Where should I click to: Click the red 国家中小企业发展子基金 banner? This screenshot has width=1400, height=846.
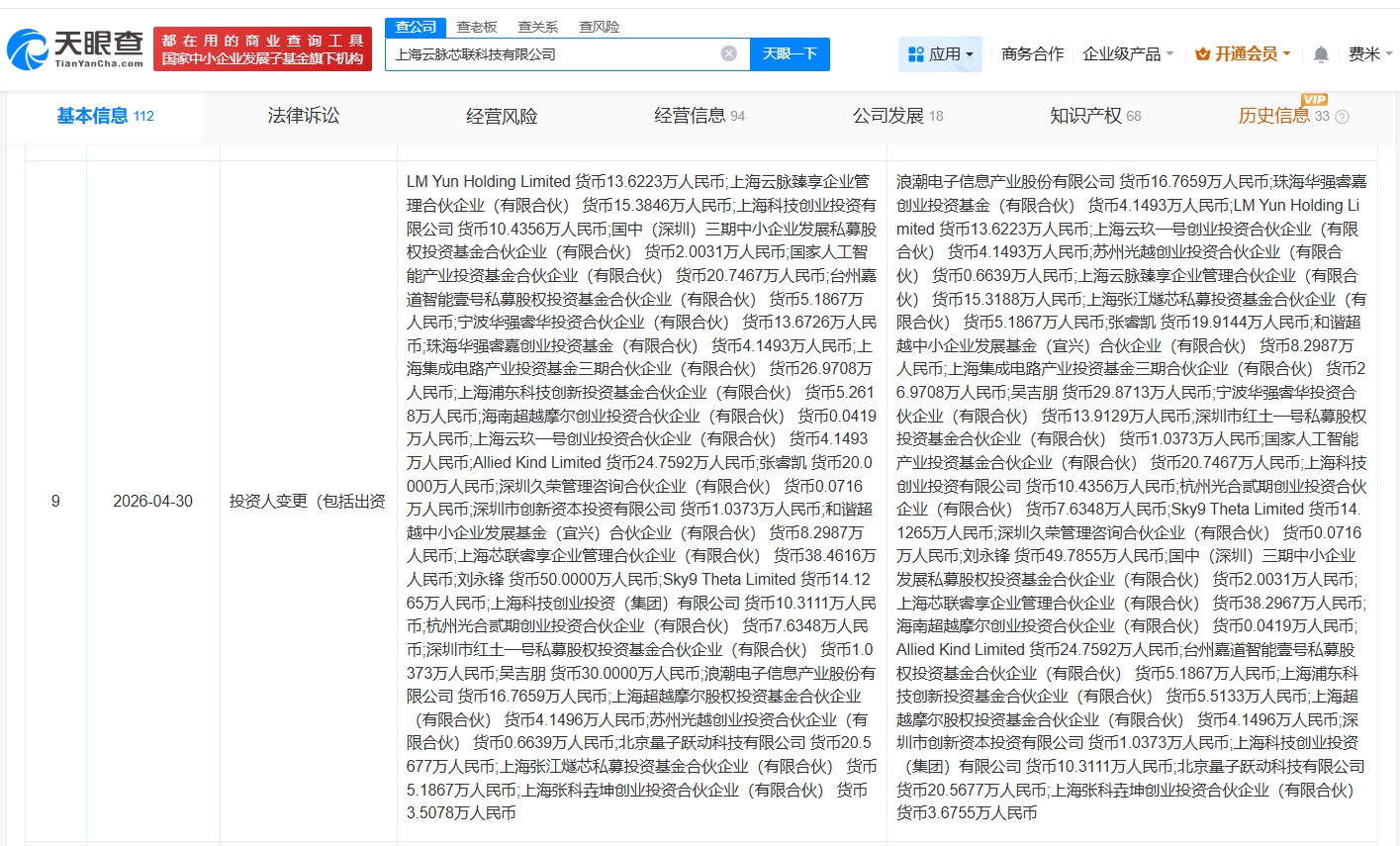click(262, 49)
